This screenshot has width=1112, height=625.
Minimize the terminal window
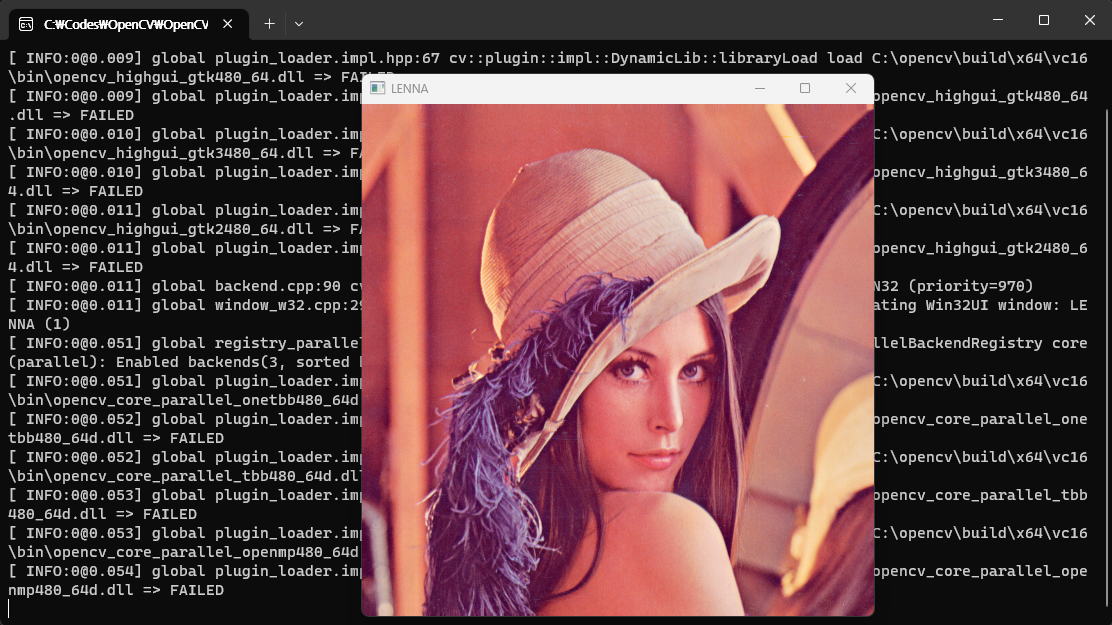click(998, 20)
